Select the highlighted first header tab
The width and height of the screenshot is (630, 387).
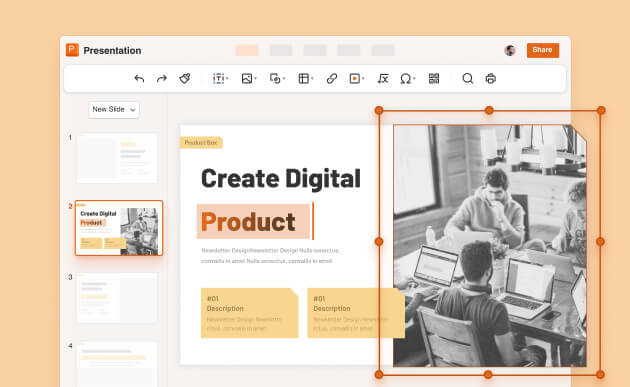click(247, 50)
